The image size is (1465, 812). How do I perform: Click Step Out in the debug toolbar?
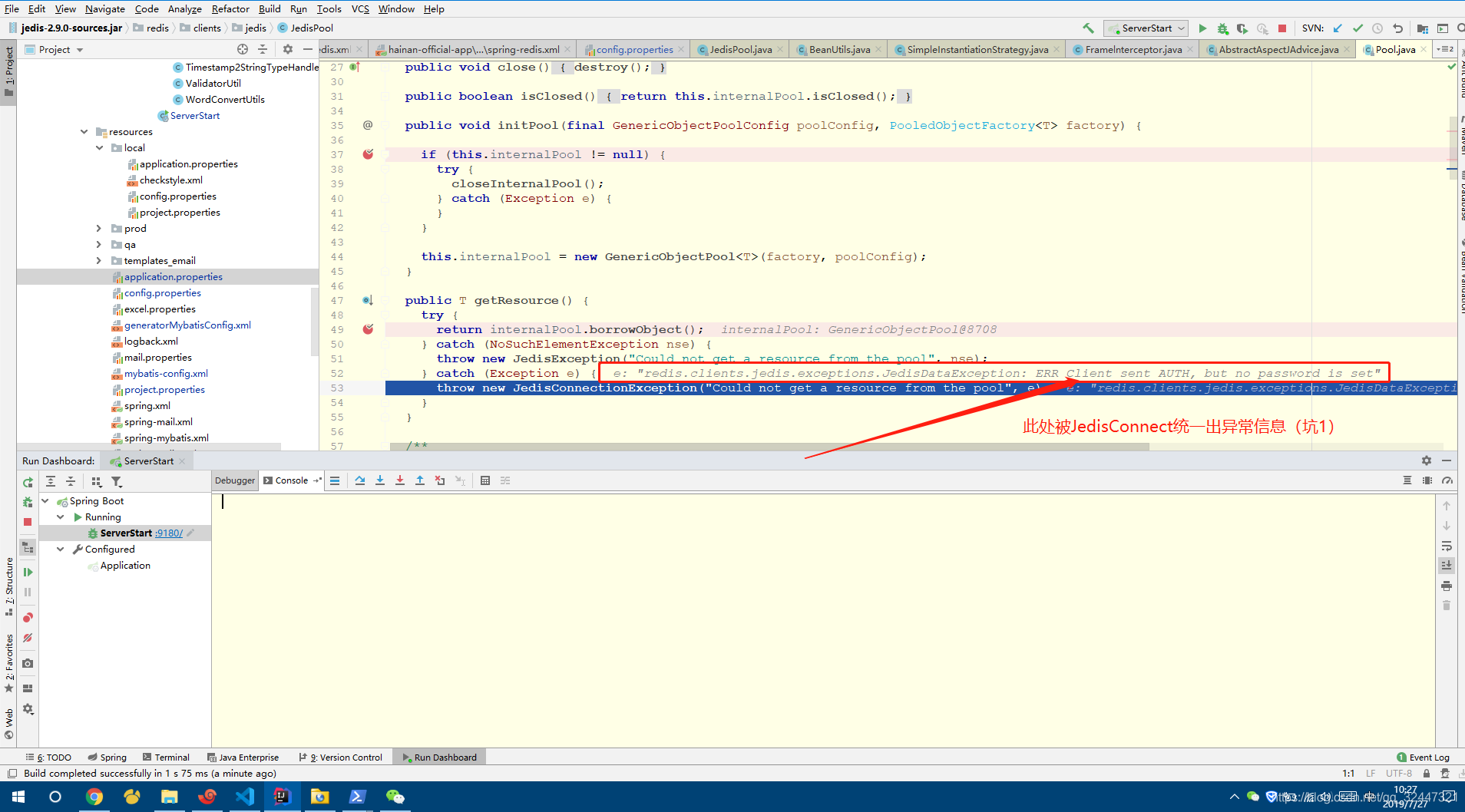click(420, 480)
